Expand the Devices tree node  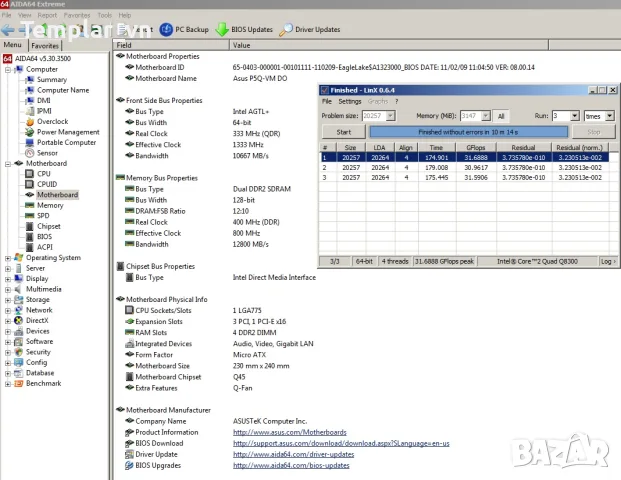tap(8, 331)
